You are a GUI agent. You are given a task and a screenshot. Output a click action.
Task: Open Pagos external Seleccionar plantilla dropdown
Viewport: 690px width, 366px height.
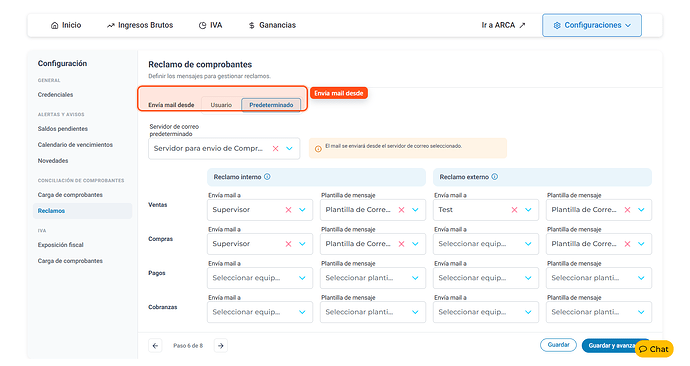pyautogui.click(x=599, y=278)
